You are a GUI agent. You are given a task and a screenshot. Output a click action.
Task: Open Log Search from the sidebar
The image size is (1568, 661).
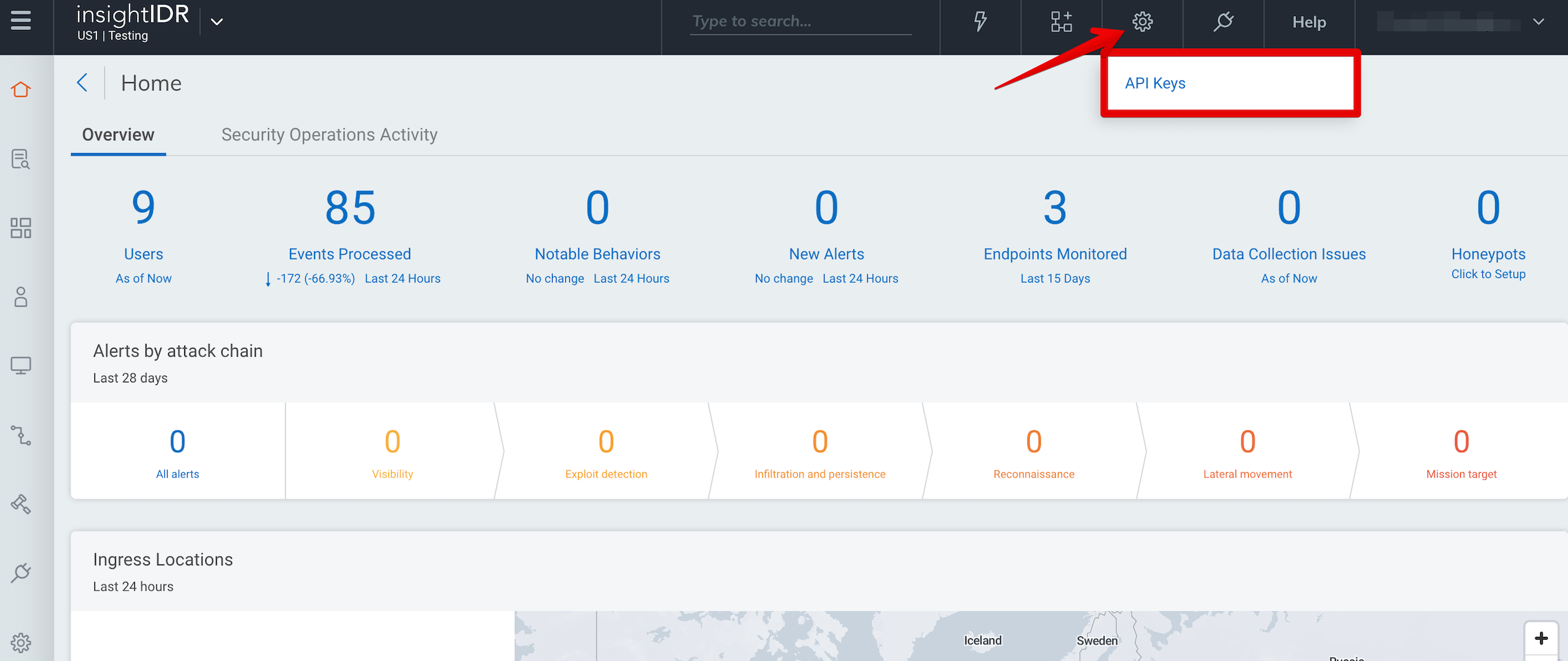[21, 160]
